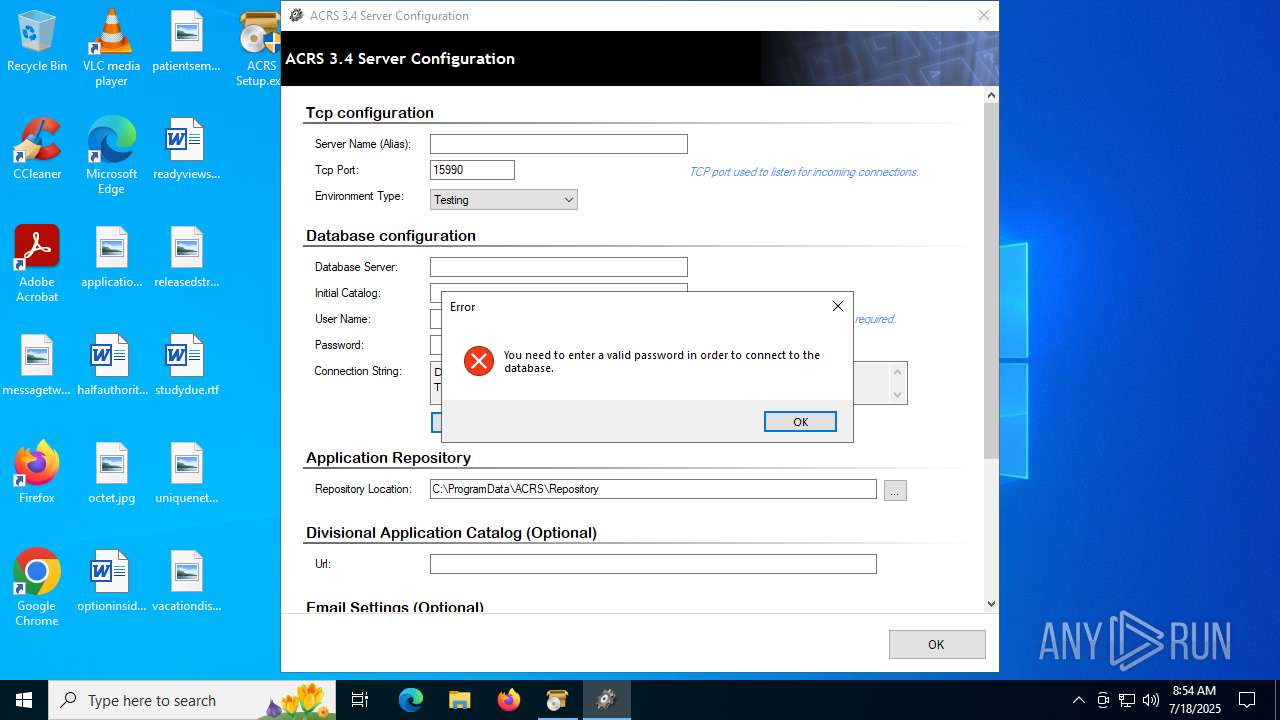Image resolution: width=1280 pixels, height=720 pixels.
Task: Open the notification center
Action: coord(1247,700)
